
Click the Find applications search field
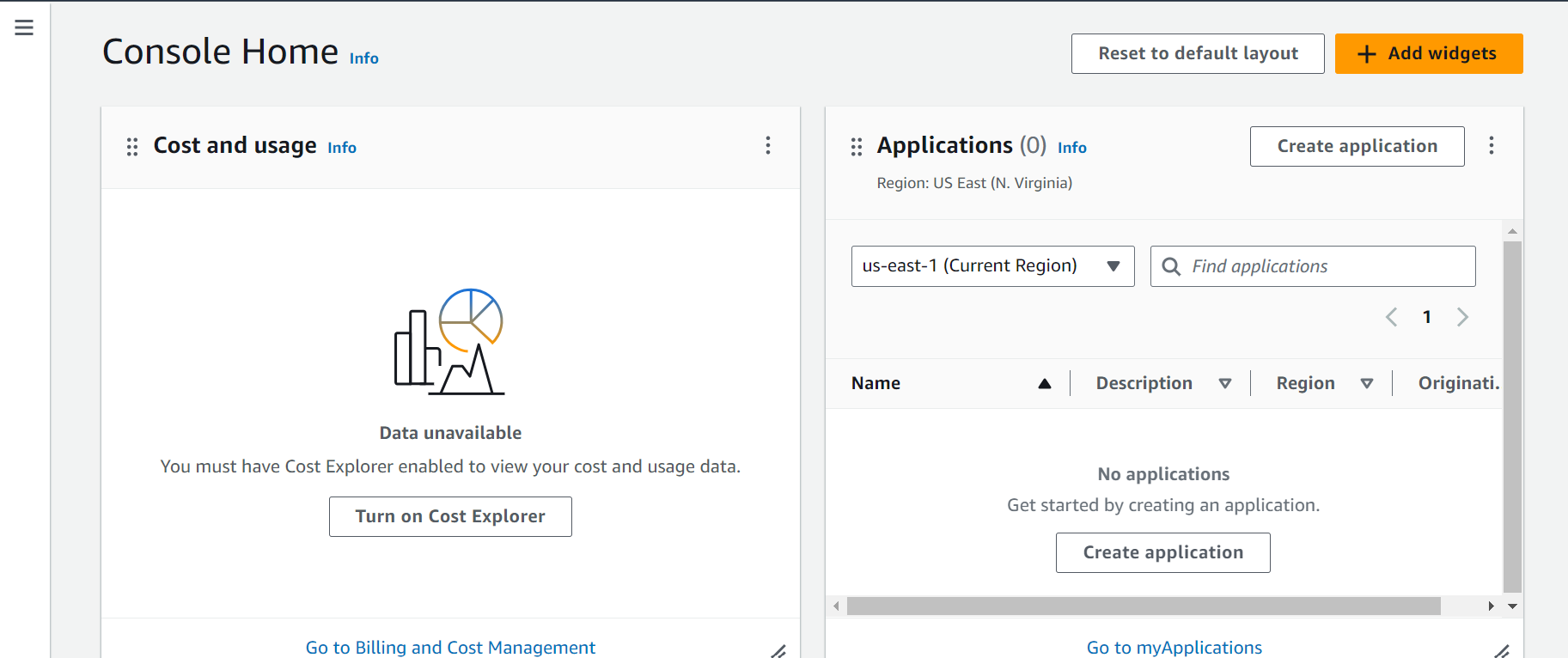click(1323, 266)
